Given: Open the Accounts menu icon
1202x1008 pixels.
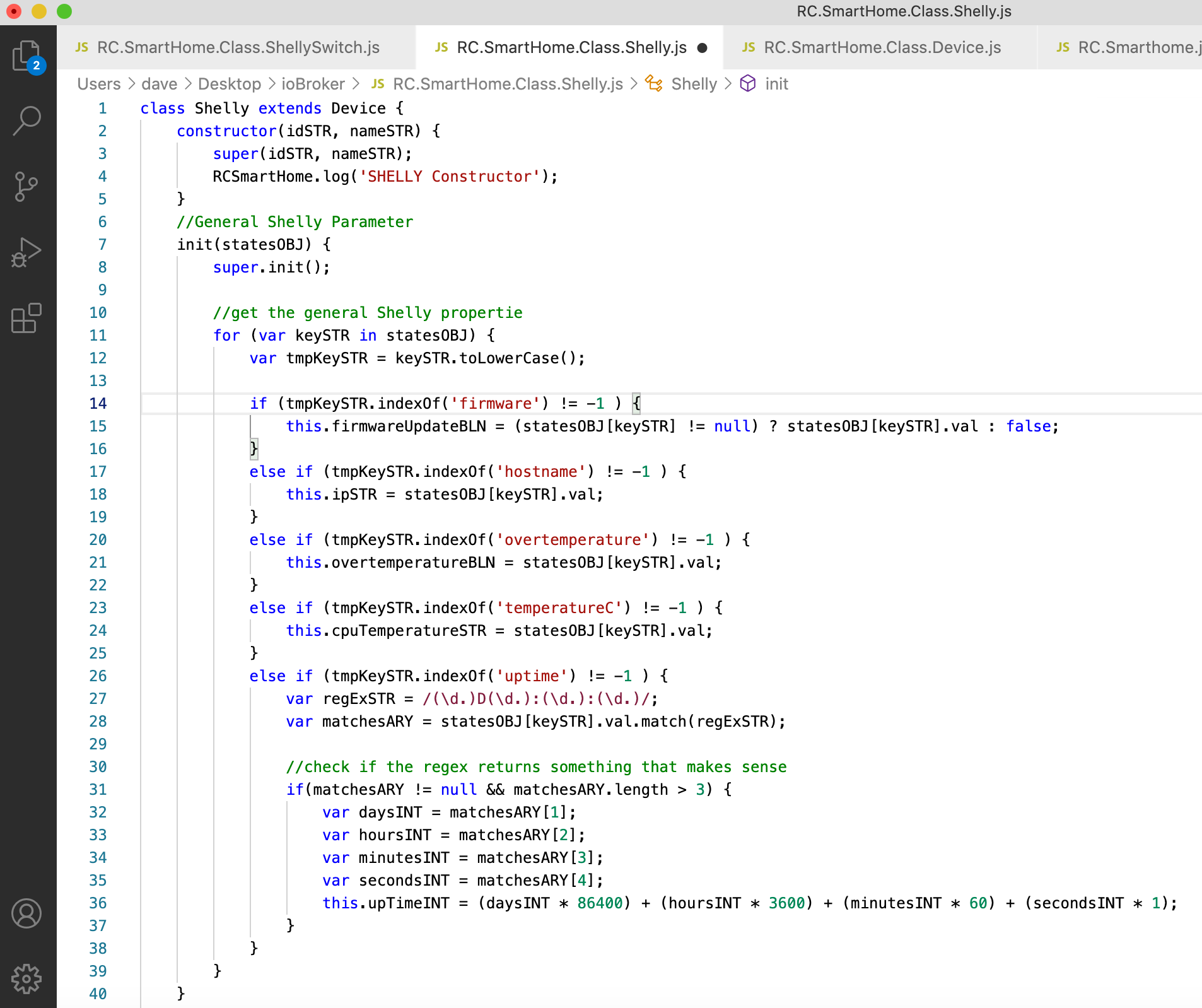Looking at the screenshot, I should tap(26, 913).
